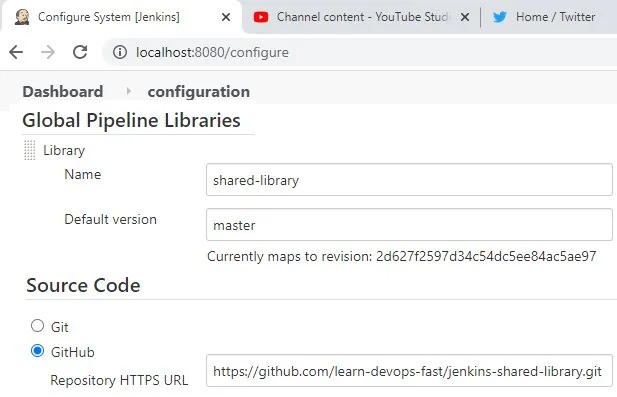Select the GitHub radio button
Viewport: 617px width, 397px height.
click(x=37, y=351)
